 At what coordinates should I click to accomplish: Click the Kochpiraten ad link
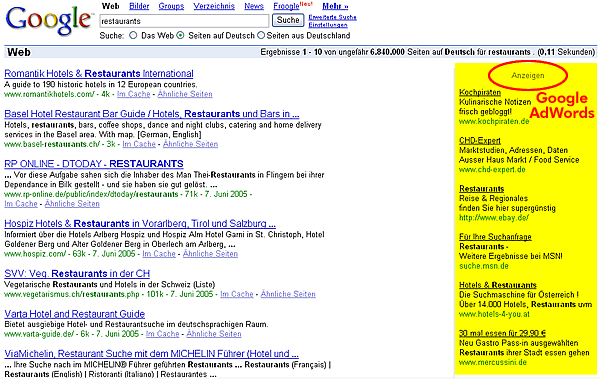tap(480, 92)
